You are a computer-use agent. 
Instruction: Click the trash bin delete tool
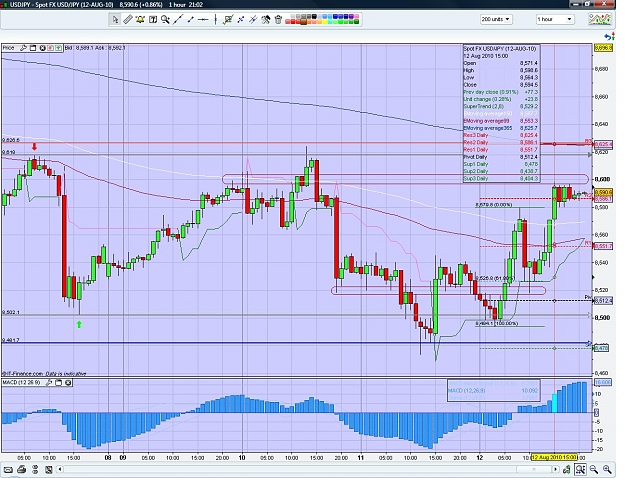(278, 19)
